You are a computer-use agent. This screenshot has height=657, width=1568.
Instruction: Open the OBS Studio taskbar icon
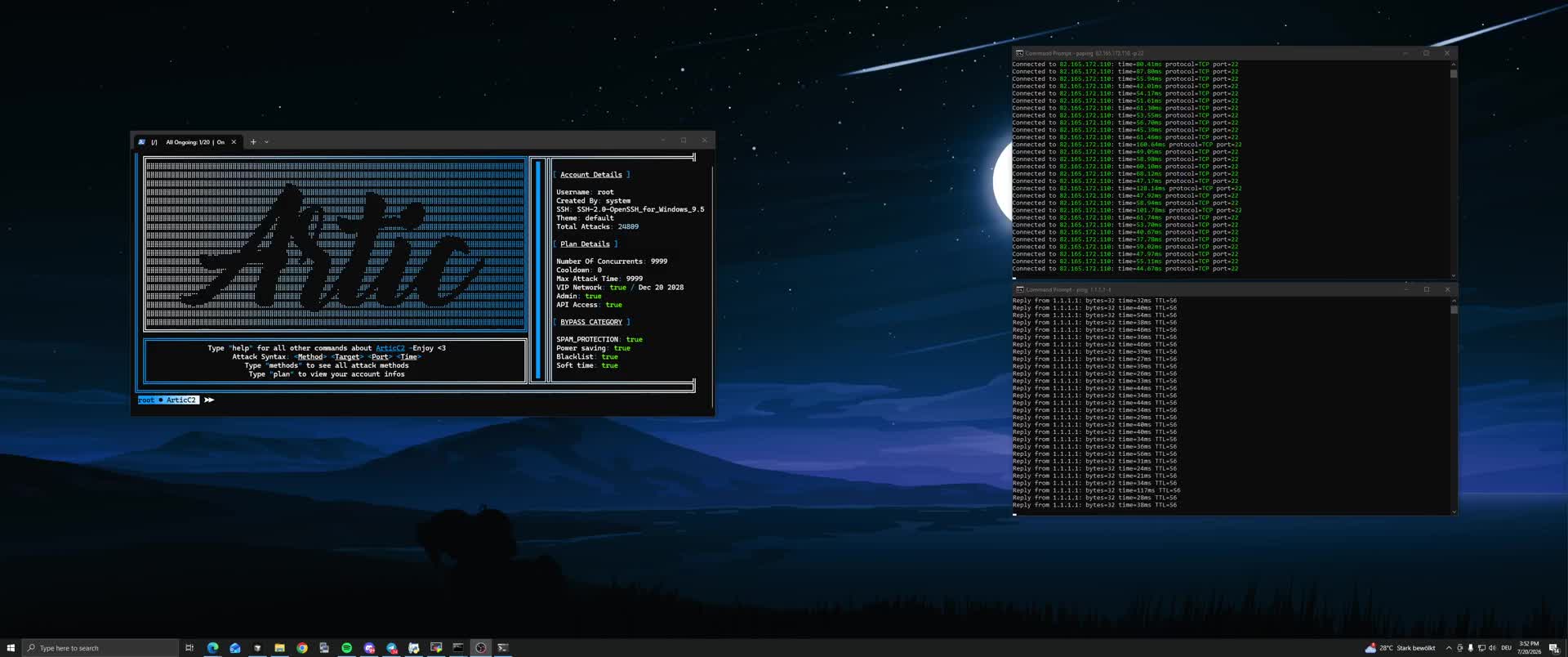481,648
